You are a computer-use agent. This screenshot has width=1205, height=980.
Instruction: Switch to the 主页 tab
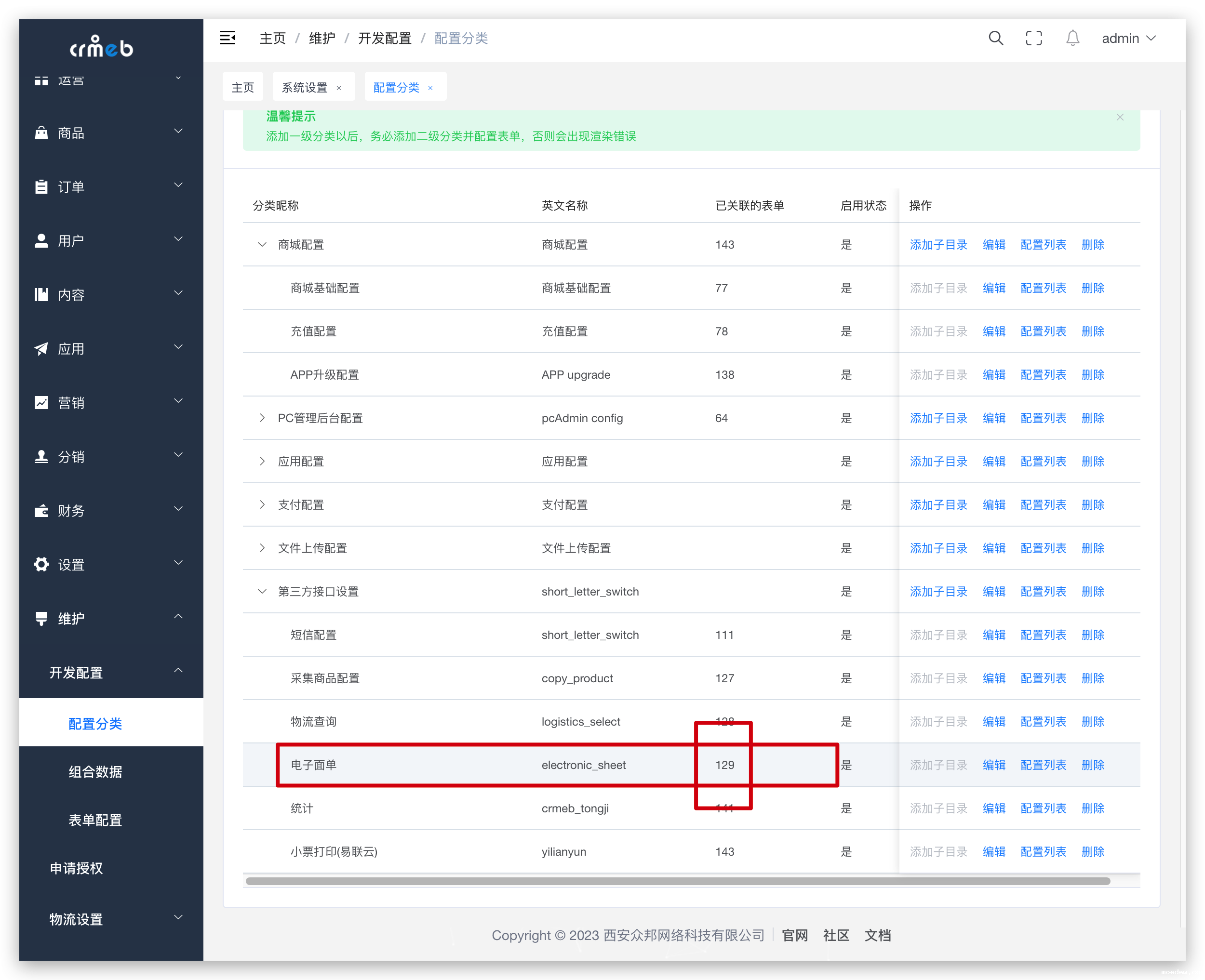pos(243,87)
